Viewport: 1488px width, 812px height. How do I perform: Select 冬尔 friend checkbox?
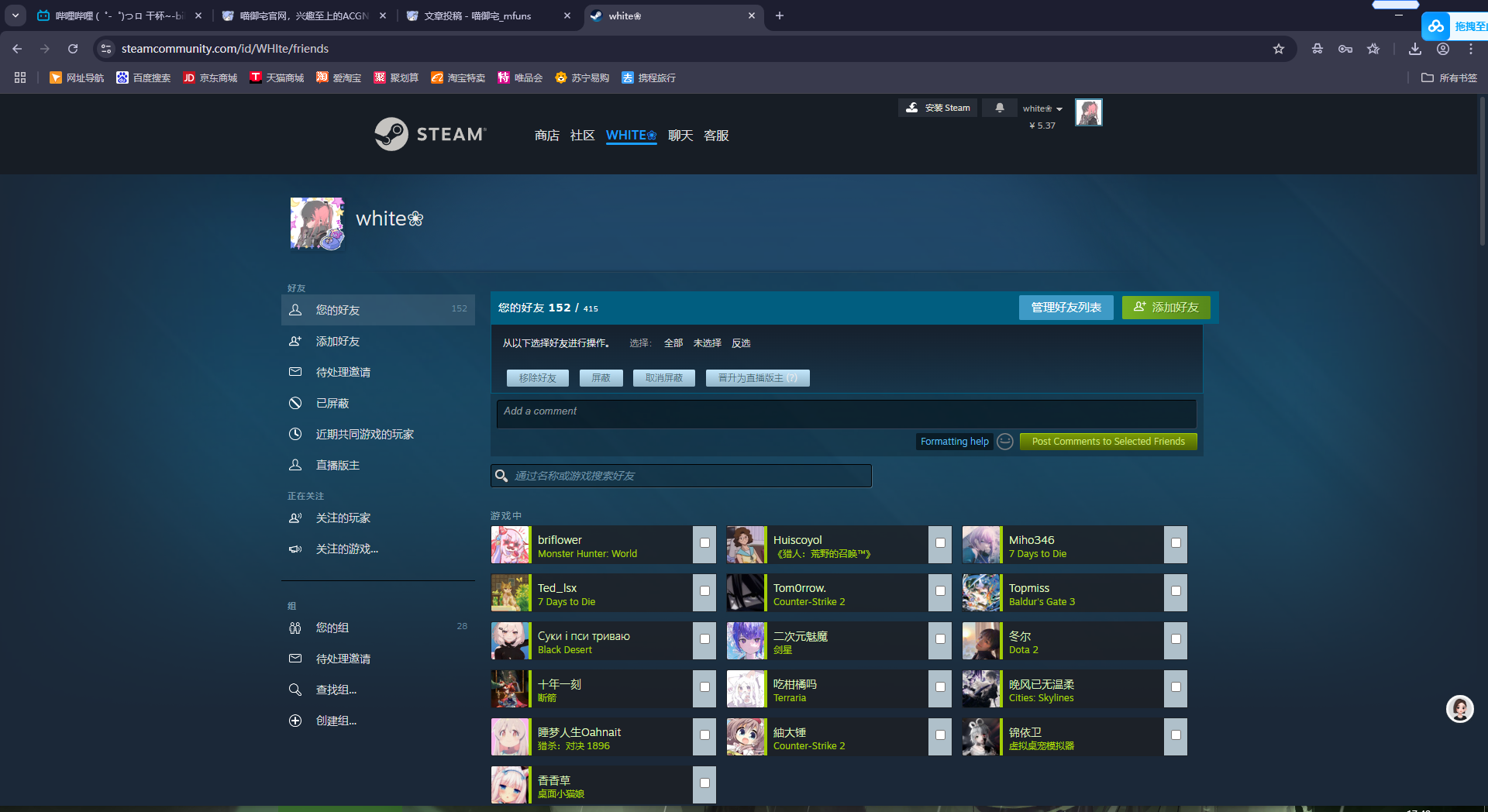[x=1176, y=639]
